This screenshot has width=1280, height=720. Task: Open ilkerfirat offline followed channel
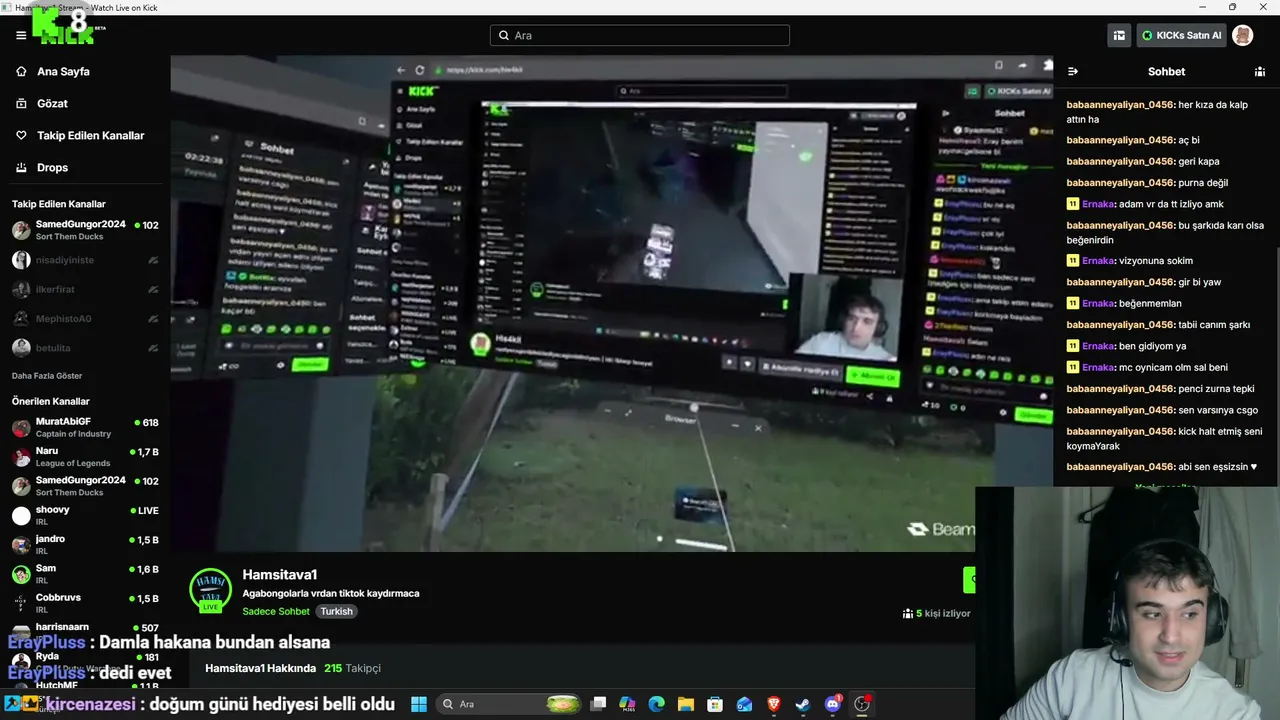[85, 289]
